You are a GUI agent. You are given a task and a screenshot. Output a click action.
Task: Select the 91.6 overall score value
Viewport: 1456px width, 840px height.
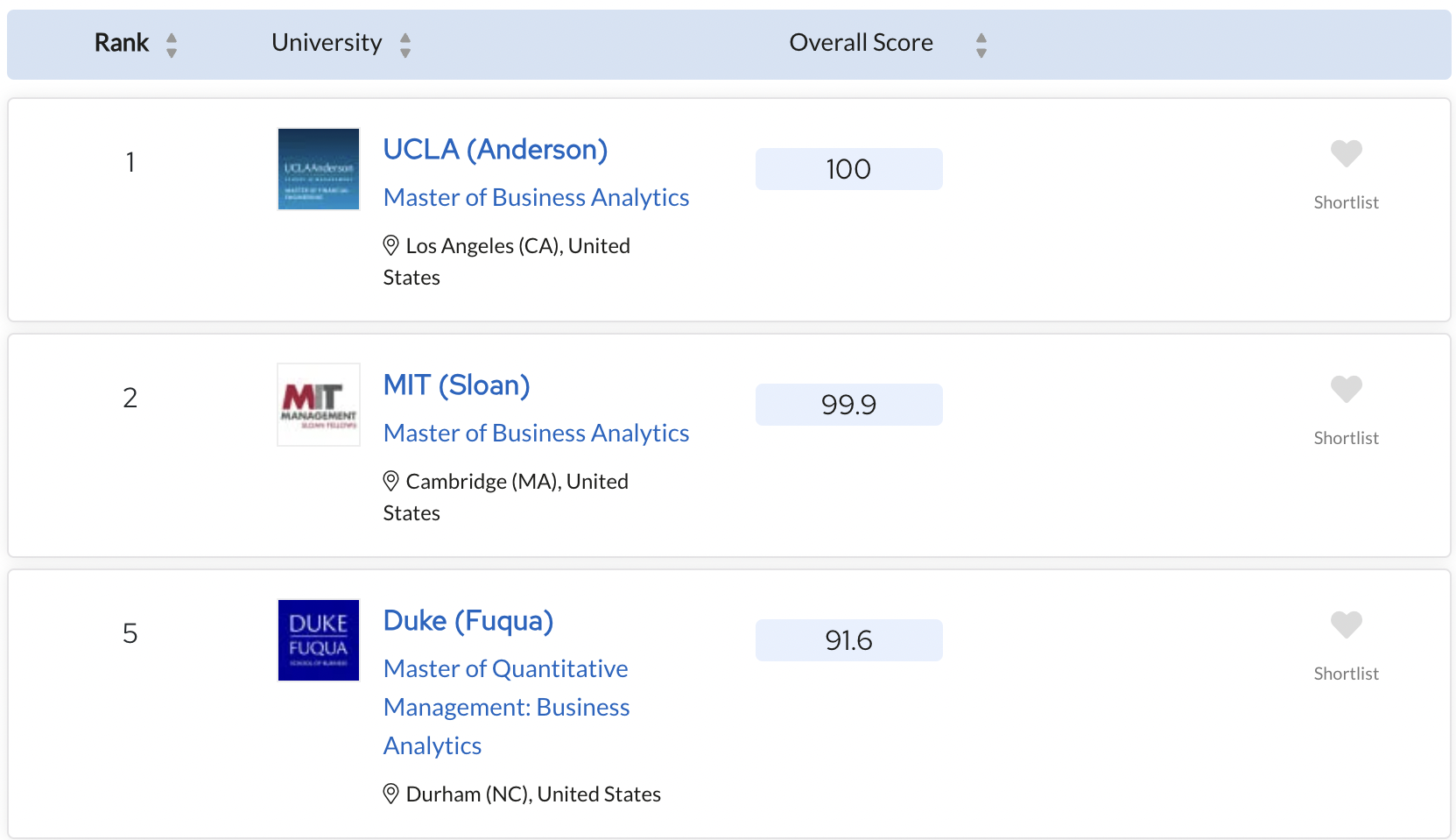click(x=849, y=640)
